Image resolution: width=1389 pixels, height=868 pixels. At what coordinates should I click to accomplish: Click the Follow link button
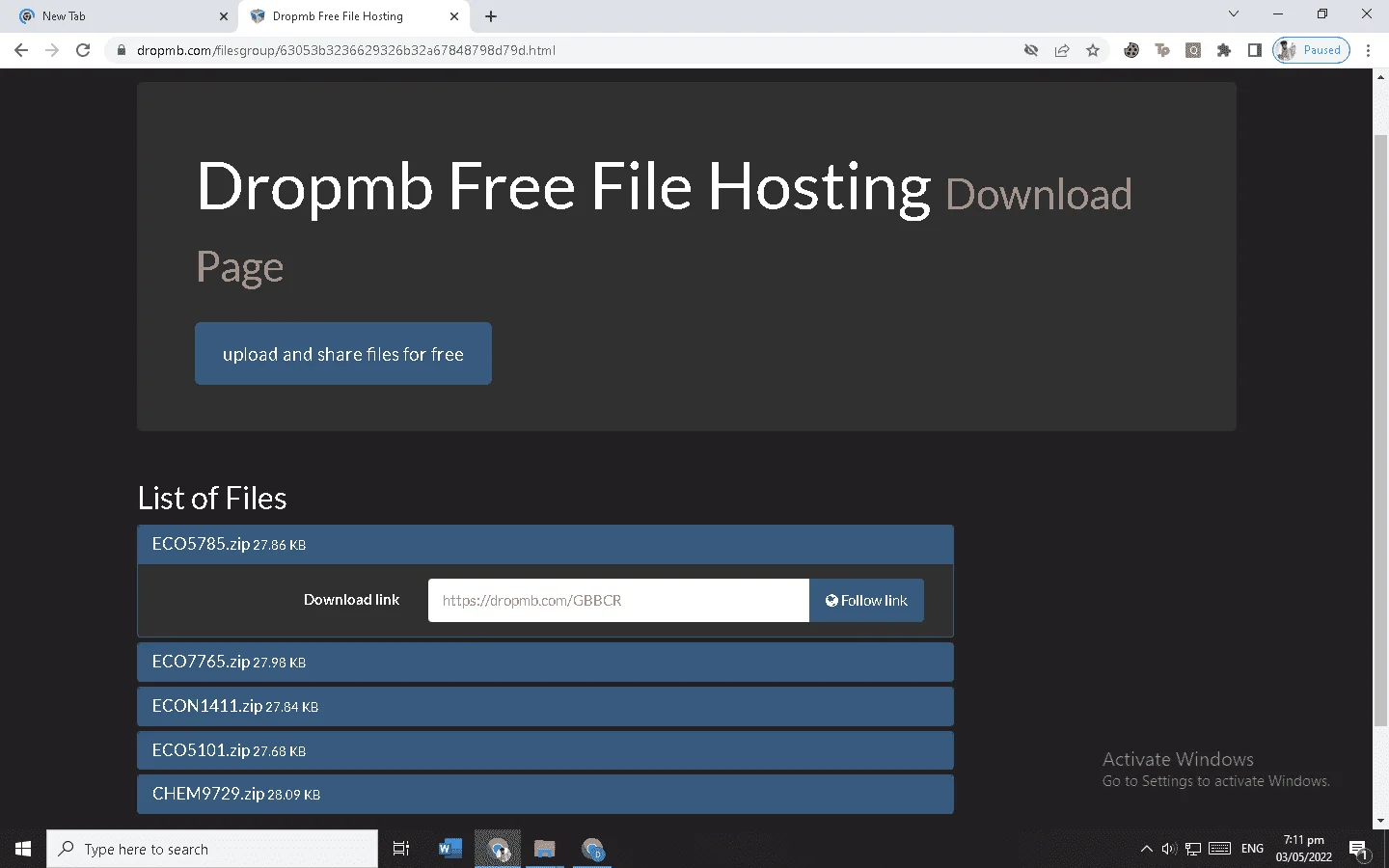point(866,601)
